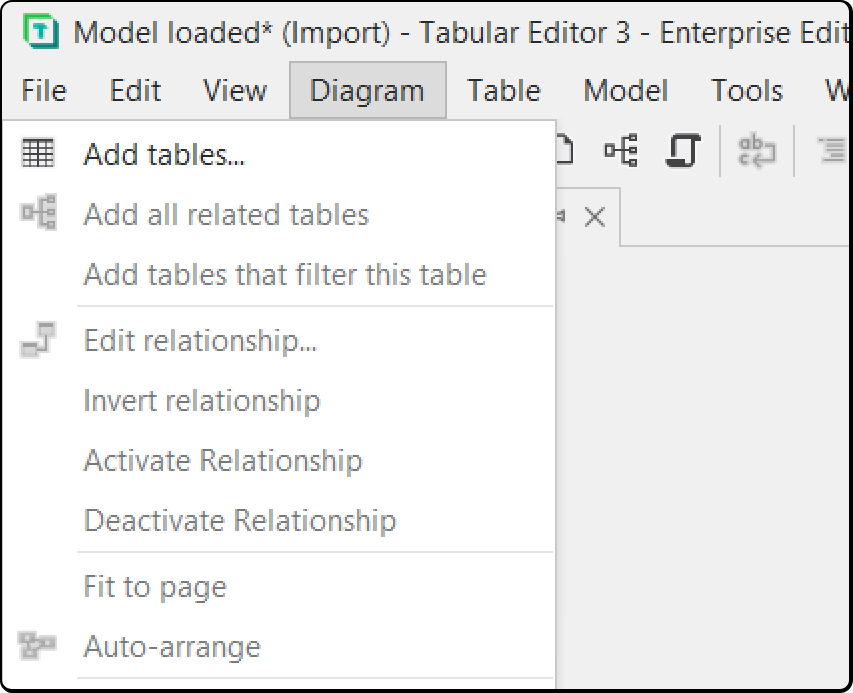The image size is (853, 693).
Task: Close the open Diagram menu
Action: click(368, 90)
